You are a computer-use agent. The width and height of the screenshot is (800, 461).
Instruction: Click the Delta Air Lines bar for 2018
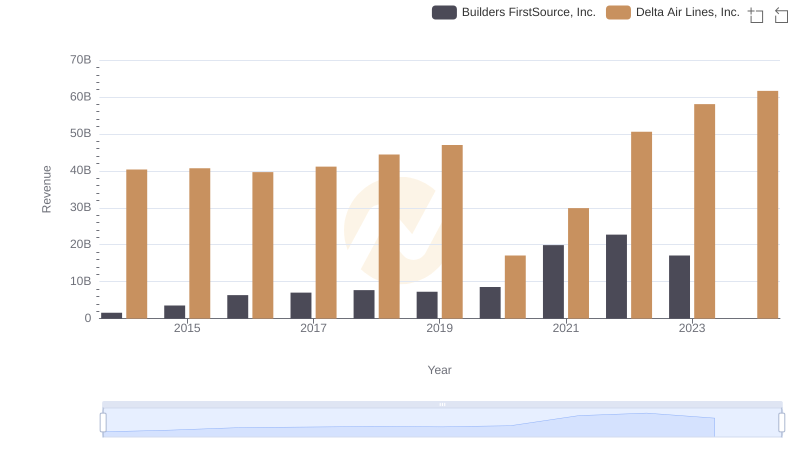389,236
